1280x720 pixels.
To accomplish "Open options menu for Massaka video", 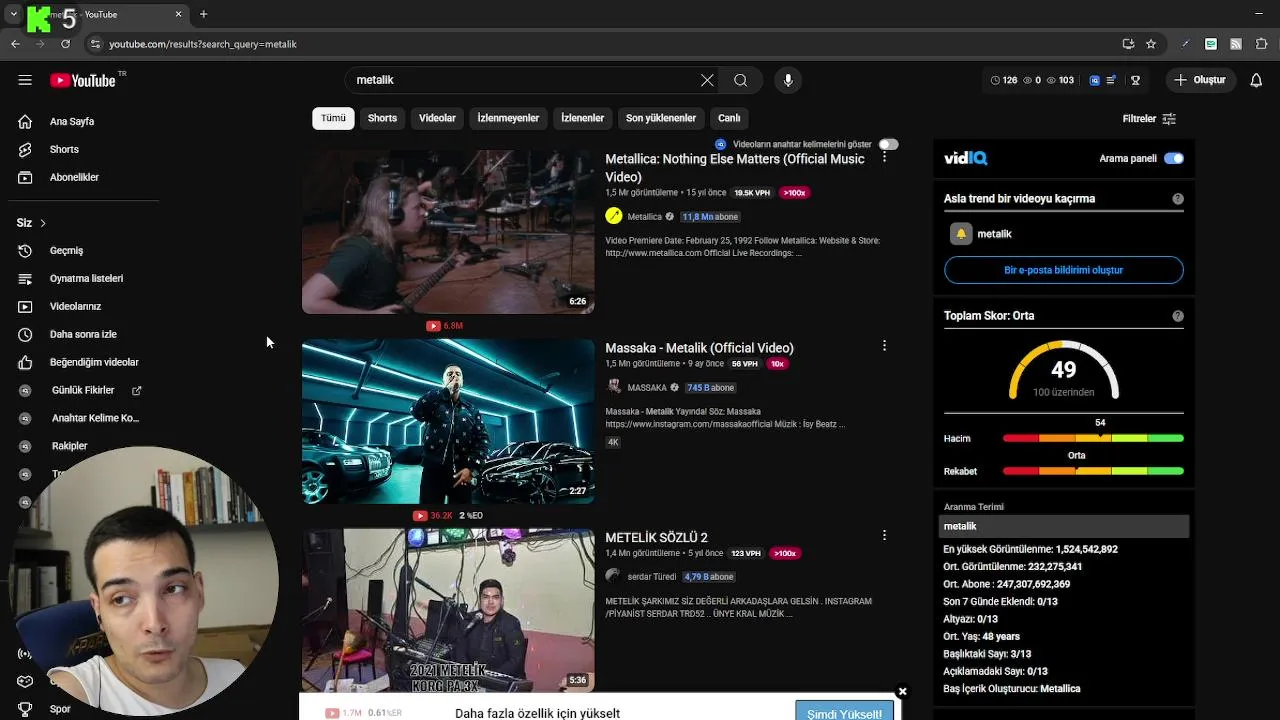I will (884, 346).
